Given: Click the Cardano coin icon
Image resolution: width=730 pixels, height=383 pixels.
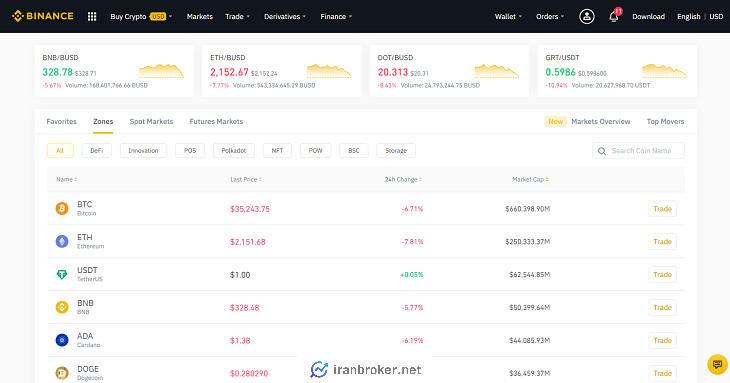Looking at the screenshot, I should (x=62, y=340).
